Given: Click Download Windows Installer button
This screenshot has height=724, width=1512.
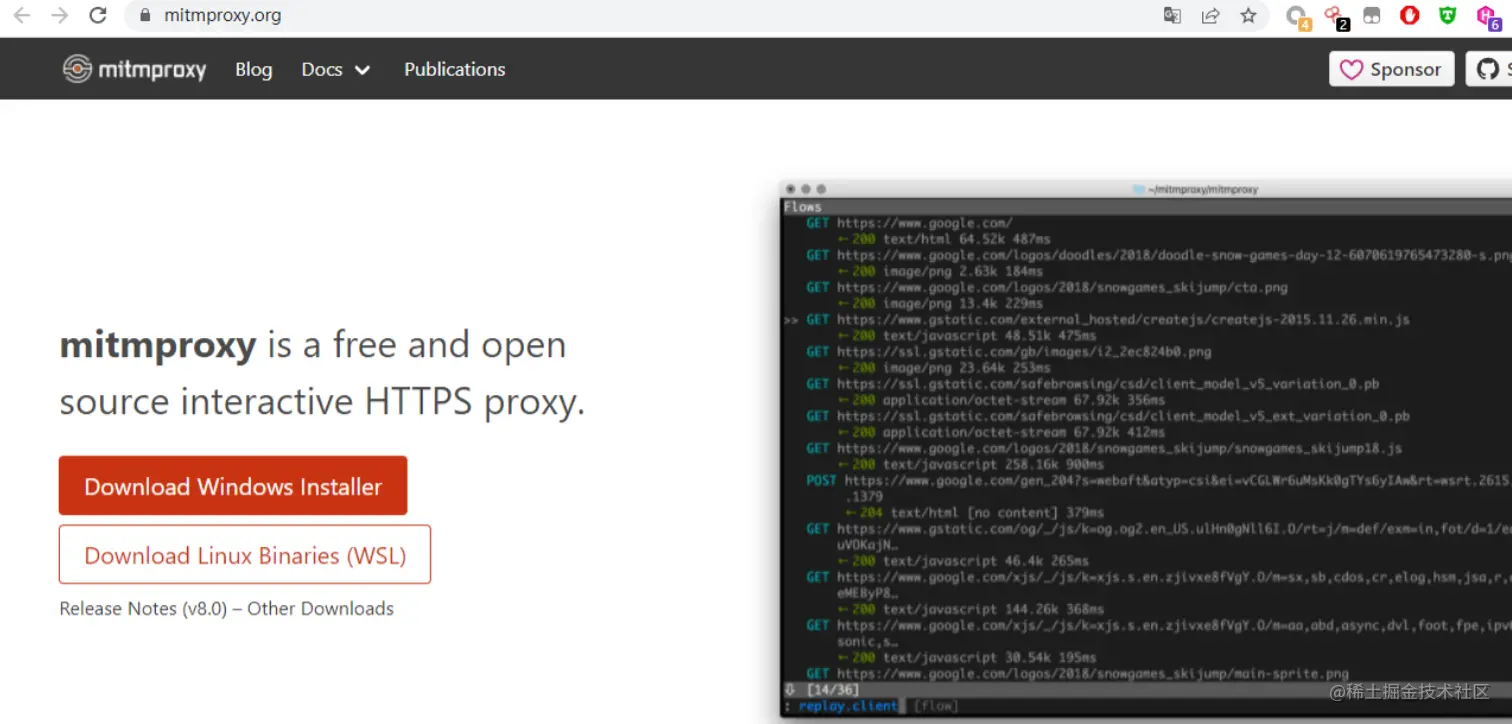Looking at the screenshot, I should [x=233, y=486].
